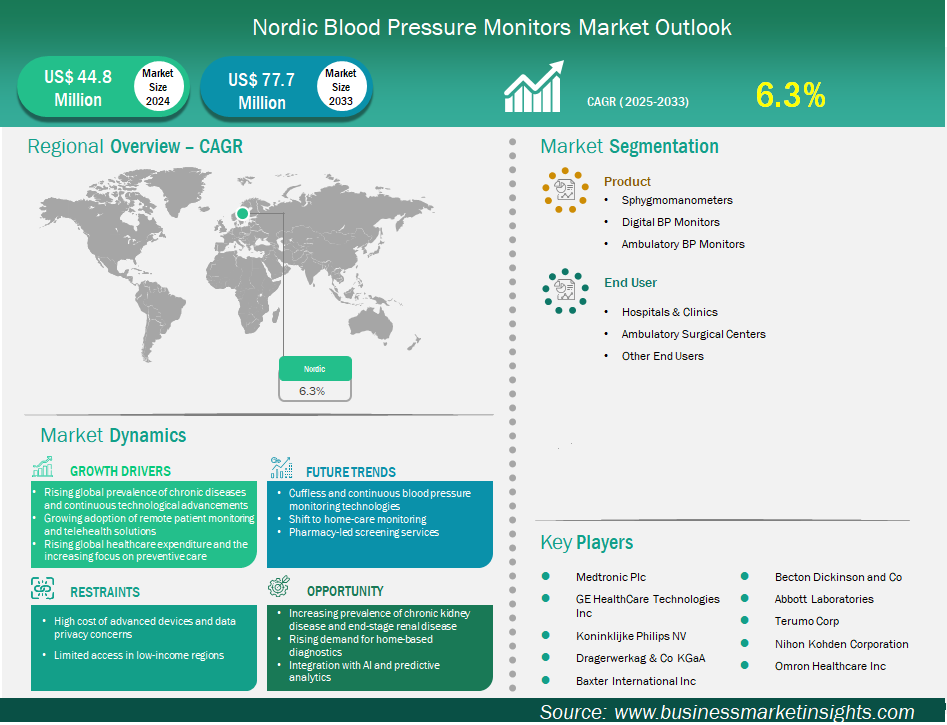This screenshot has height=725, width=947.
Task: Click the Market Size 2033 circle badge
Action: coord(341,87)
